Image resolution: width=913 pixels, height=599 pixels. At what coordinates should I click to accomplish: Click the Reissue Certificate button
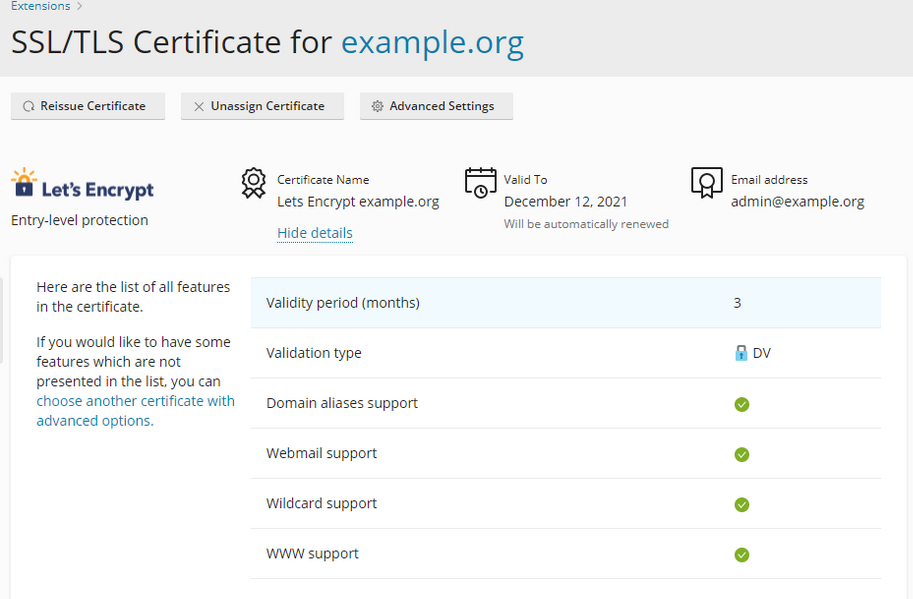[x=88, y=106]
